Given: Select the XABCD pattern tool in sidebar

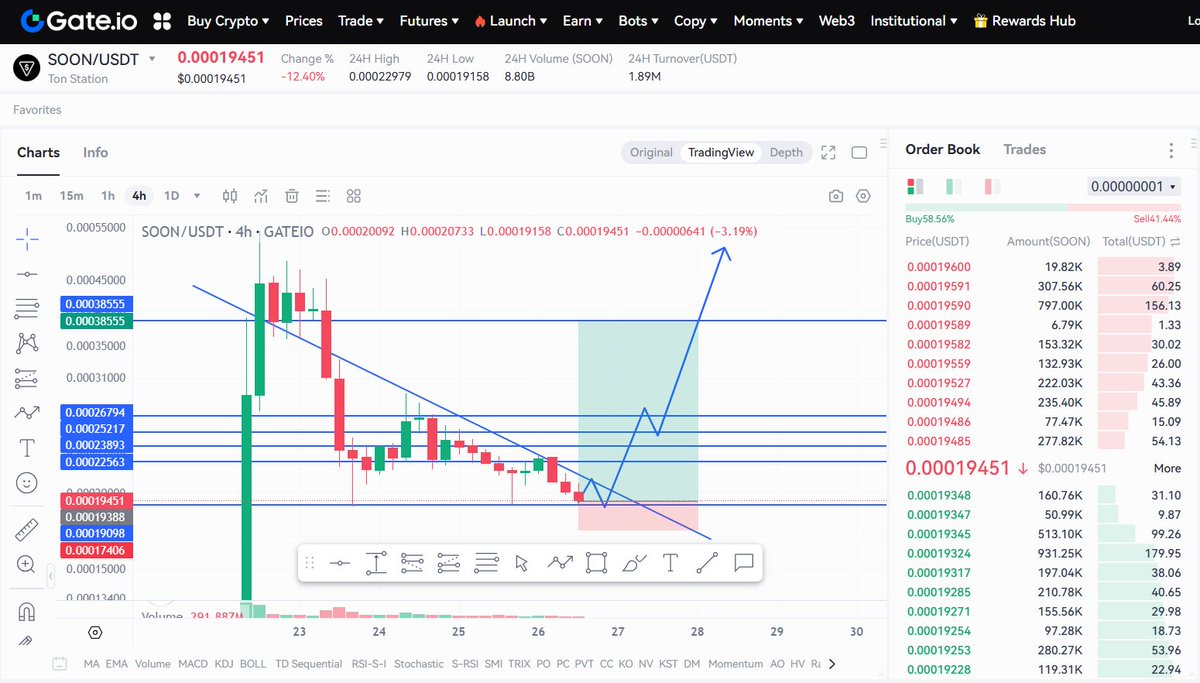Looking at the screenshot, I should [27, 343].
